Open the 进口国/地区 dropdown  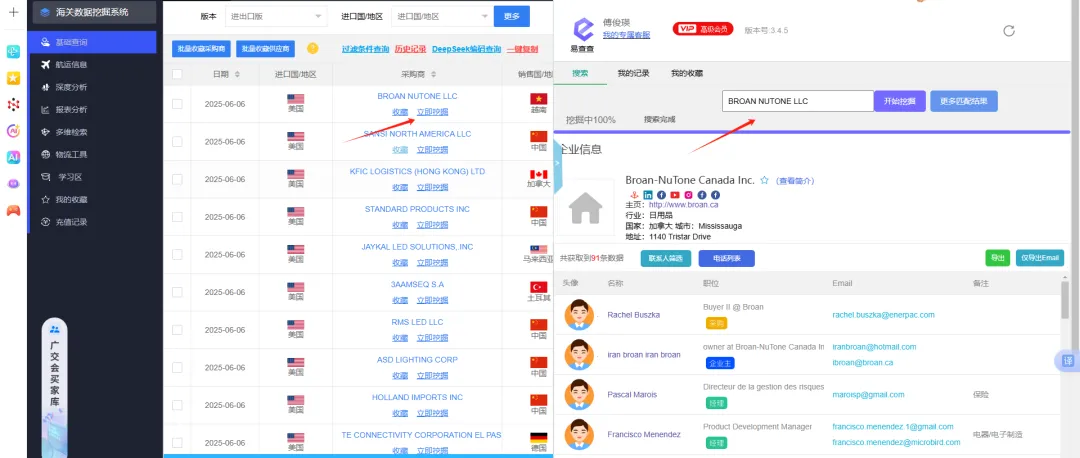coord(442,16)
